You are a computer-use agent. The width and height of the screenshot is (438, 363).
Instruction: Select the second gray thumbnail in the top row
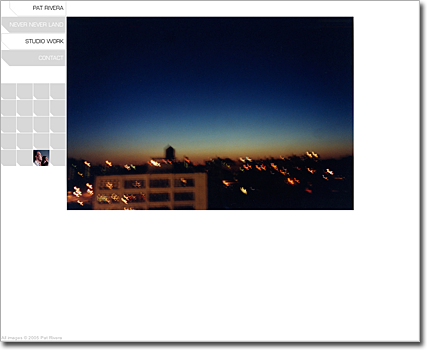(25, 91)
